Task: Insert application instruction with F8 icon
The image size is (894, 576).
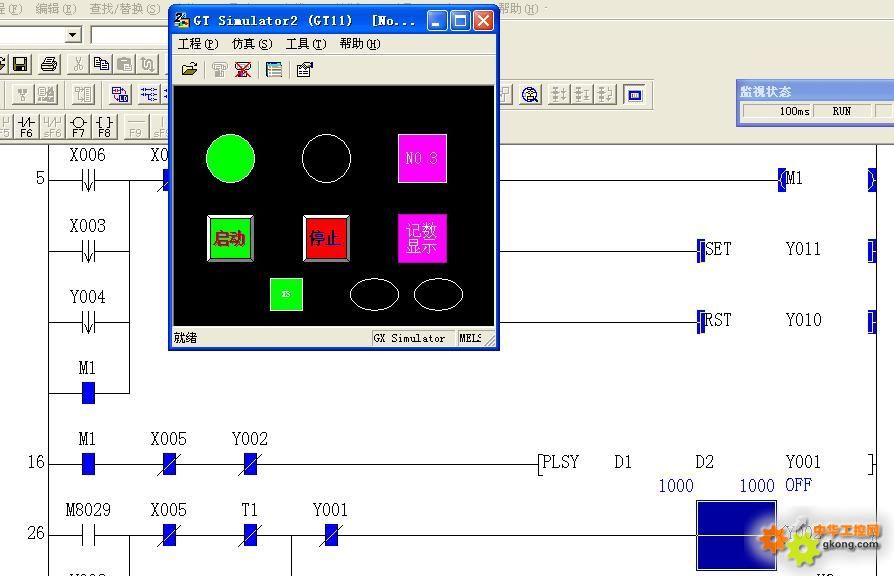Action: (104, 127)
